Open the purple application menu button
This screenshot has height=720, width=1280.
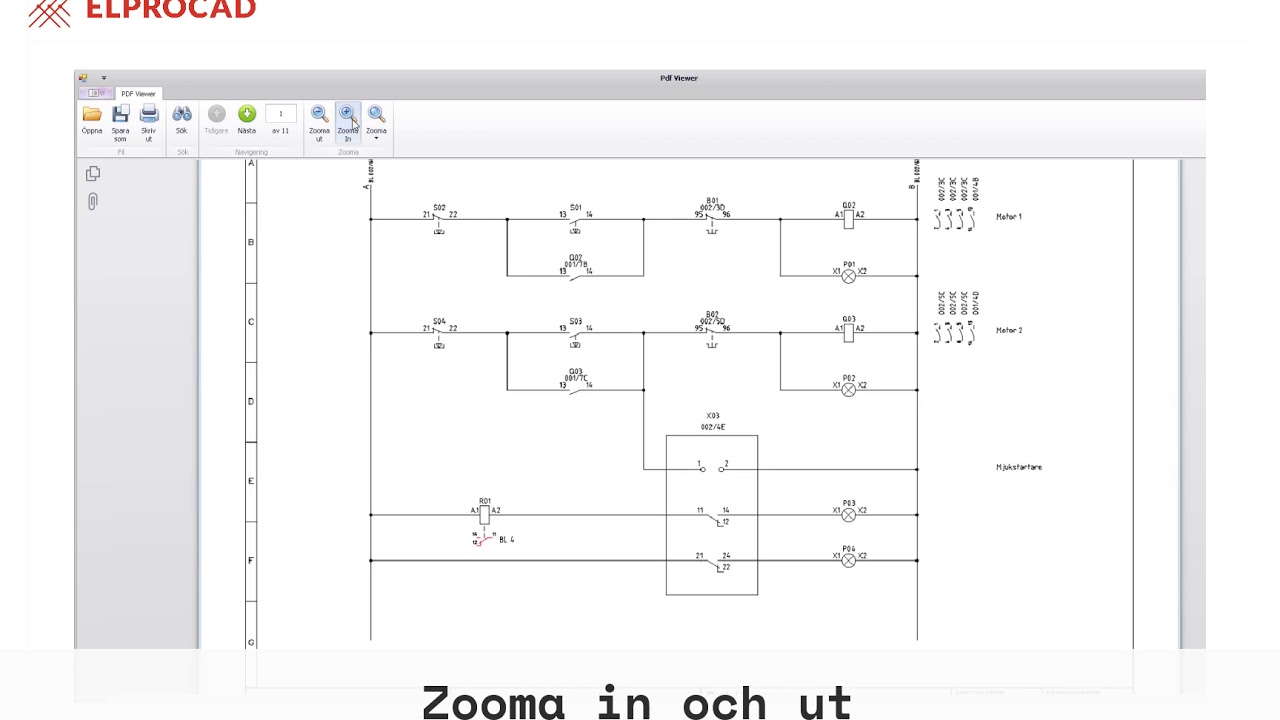tap(96, 93)
